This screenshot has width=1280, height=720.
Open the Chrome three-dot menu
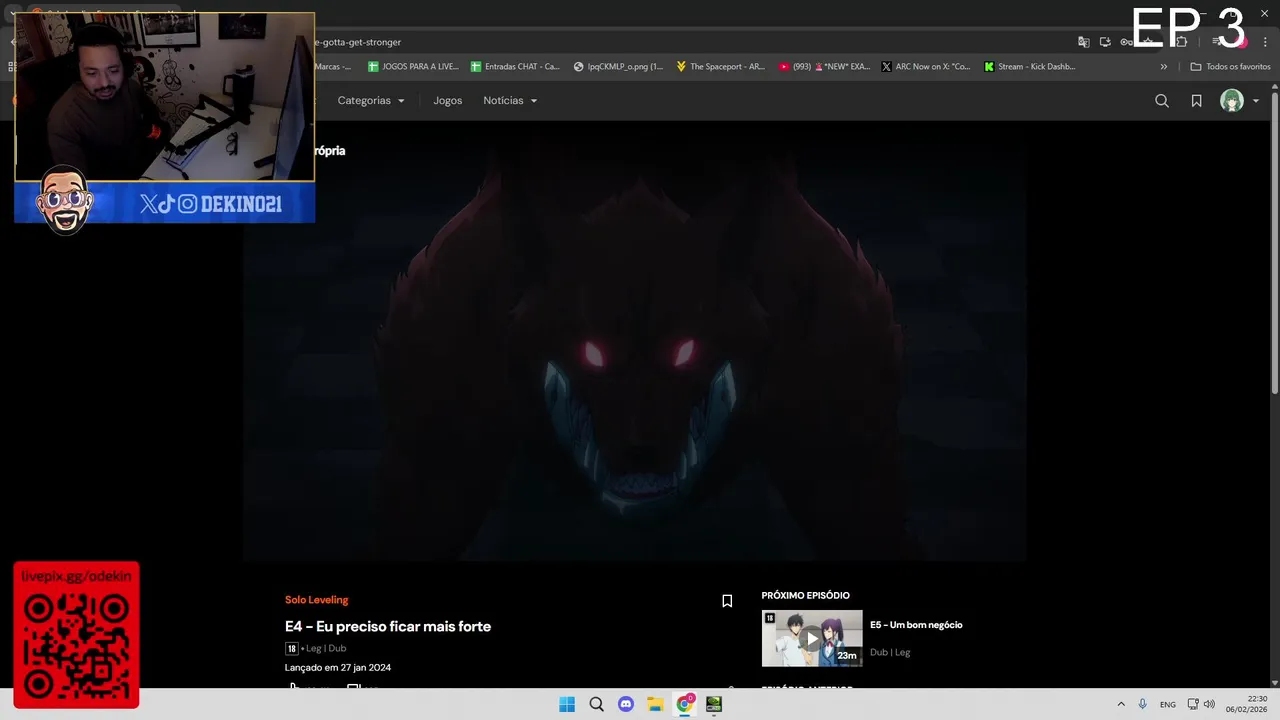pyautogui.click(x=1265, y=42)
